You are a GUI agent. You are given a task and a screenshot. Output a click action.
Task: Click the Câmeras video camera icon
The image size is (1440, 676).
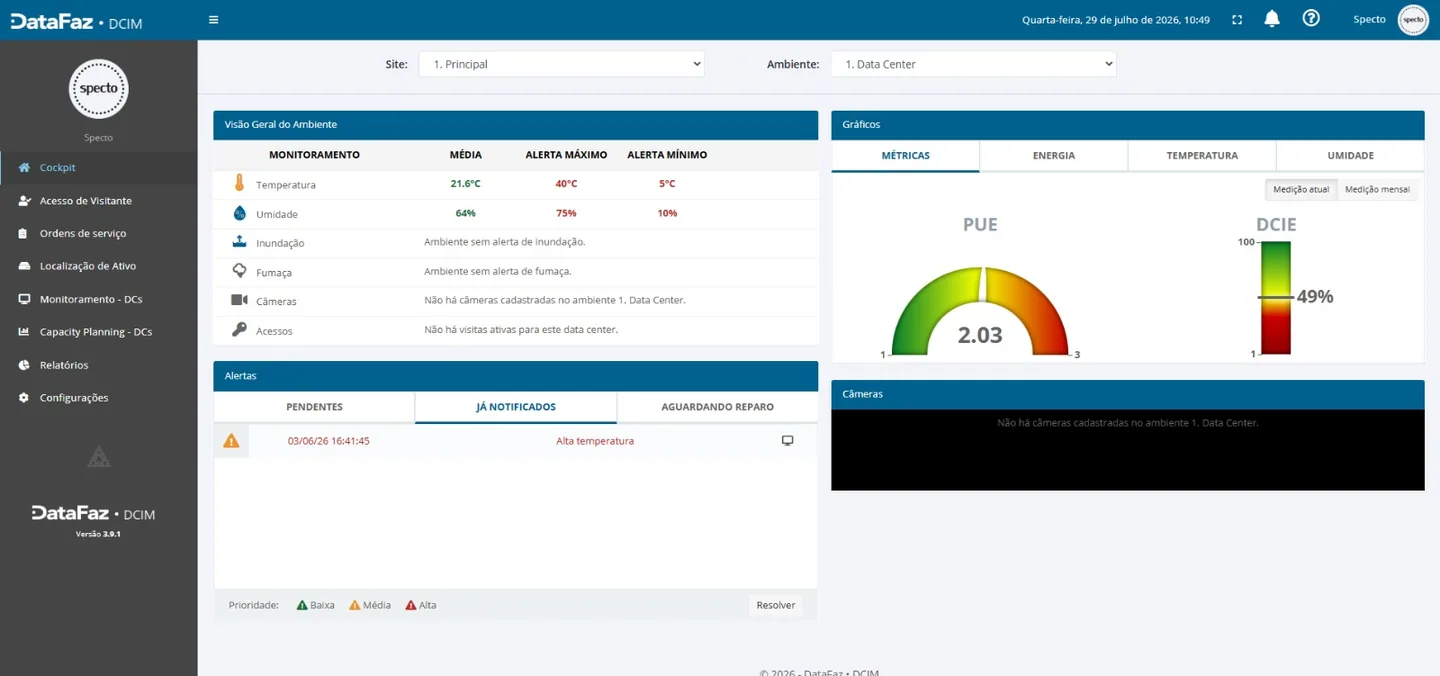239,300
